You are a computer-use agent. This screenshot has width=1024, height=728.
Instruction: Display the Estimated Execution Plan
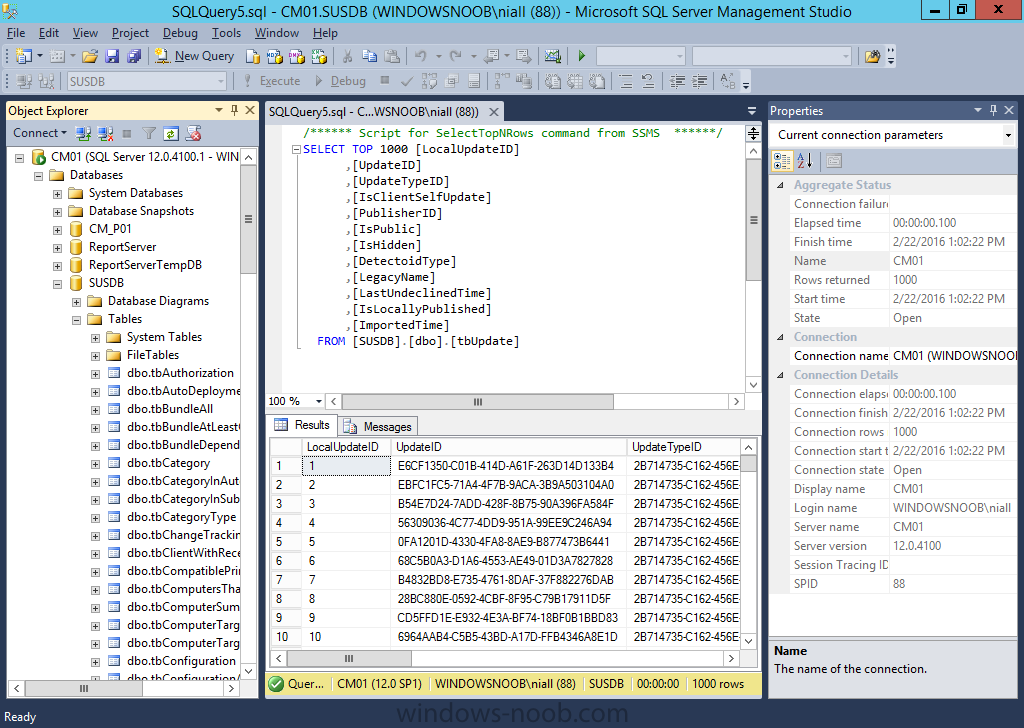(x=429, y=82)
